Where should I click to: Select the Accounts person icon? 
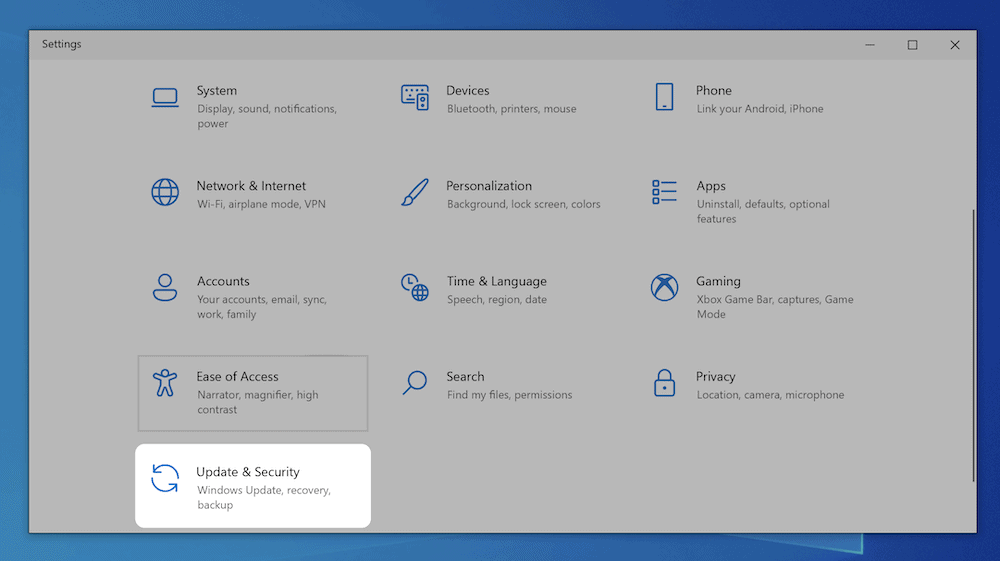[165, 288]
